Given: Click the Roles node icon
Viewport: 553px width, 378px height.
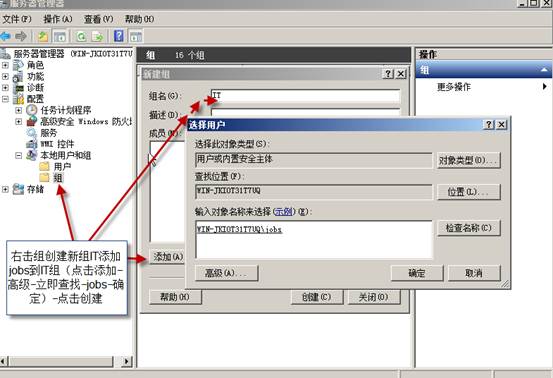Looking at the screenshot, I should click(18, 65).
